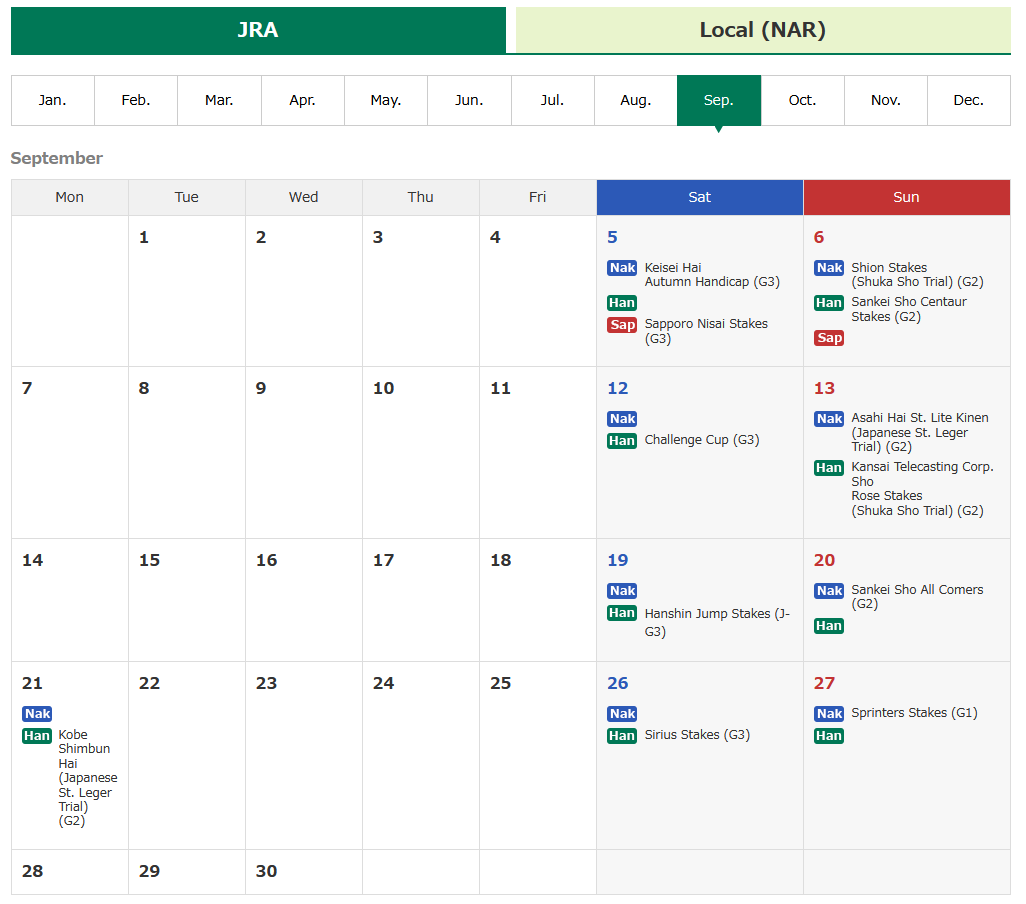The width and height of the screenshot is (1026, 904).
Task: Click the Han badge on September 21
Action: 37,736
